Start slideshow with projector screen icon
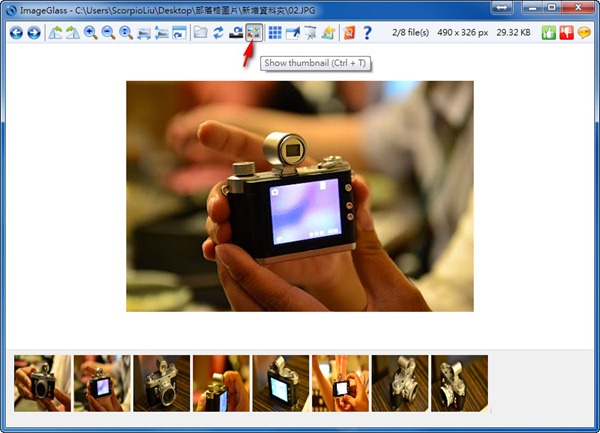 click(310, 33)
